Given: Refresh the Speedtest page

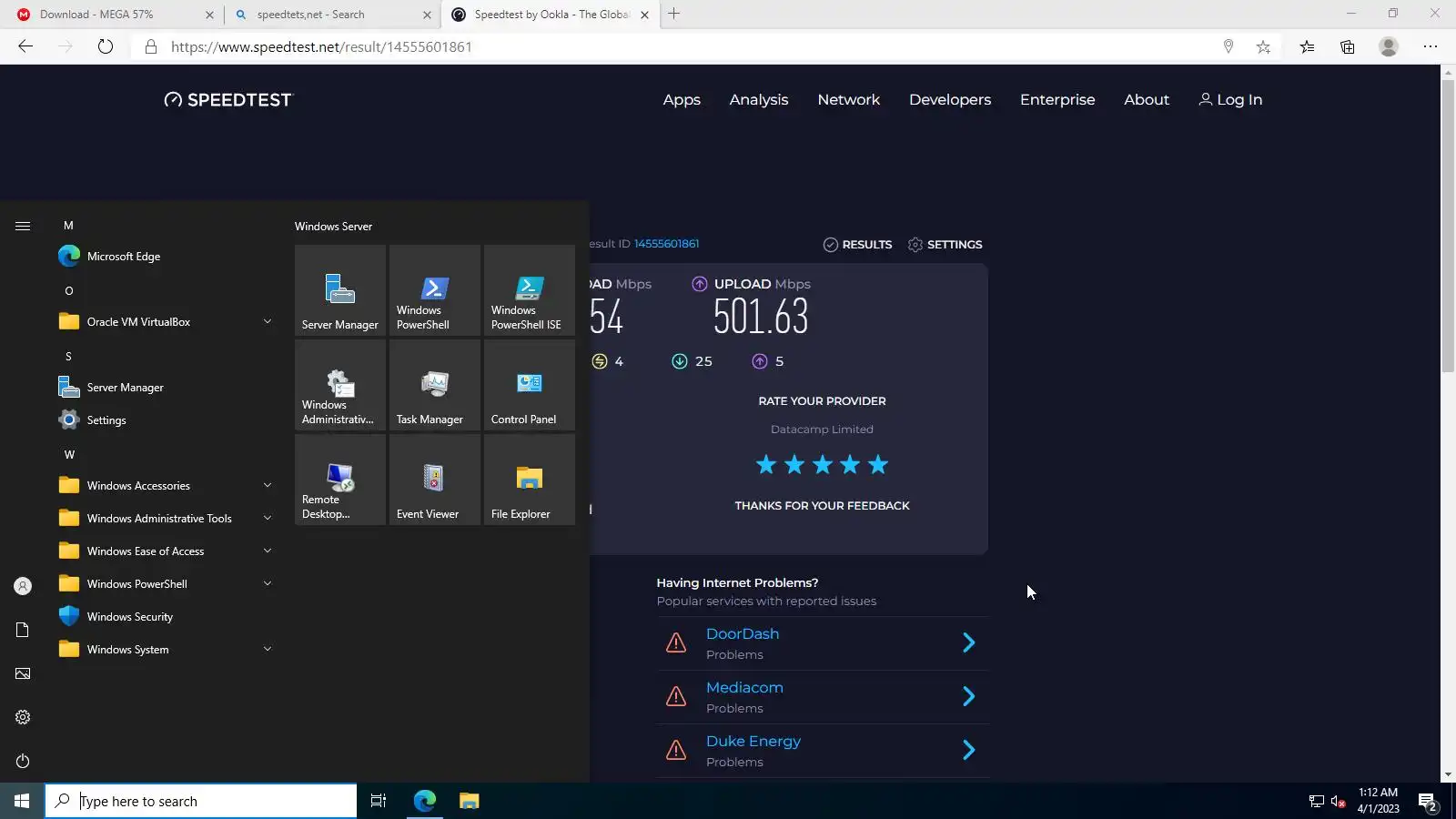Looking at the screenshot, I should point(106,46).
